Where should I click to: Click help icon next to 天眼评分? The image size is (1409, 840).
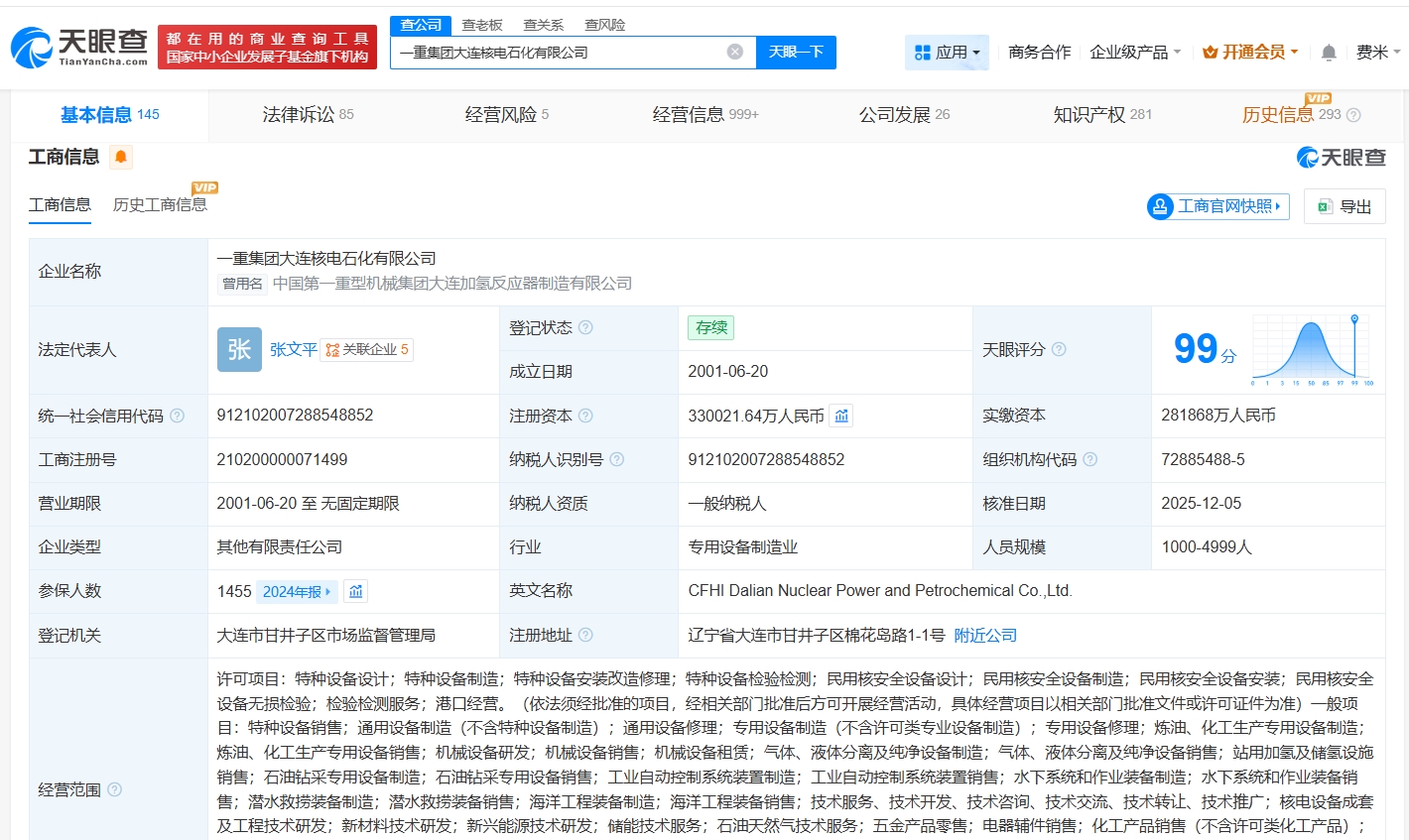(1059, 349)
